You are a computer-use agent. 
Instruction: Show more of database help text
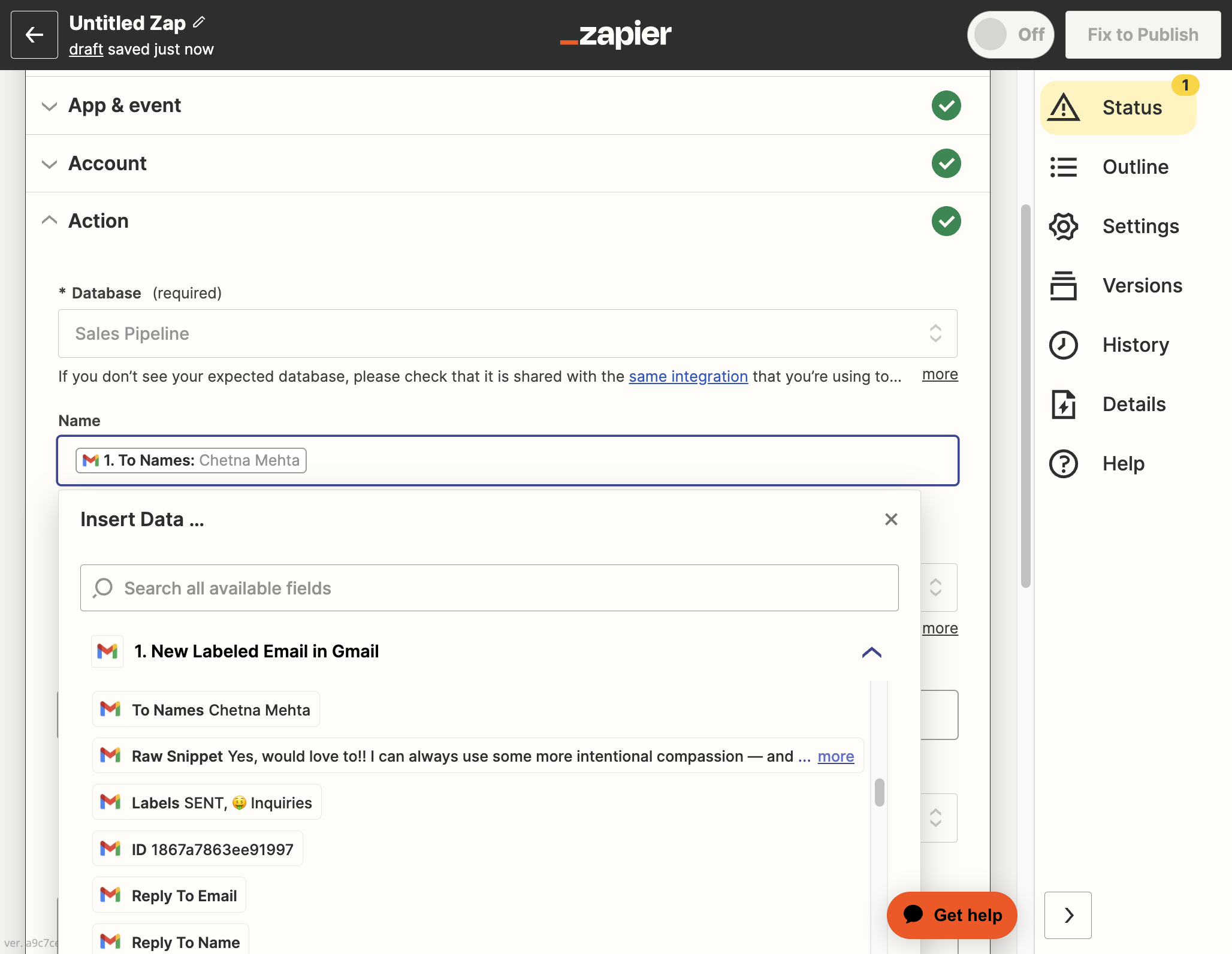click(x=940, y=375)
